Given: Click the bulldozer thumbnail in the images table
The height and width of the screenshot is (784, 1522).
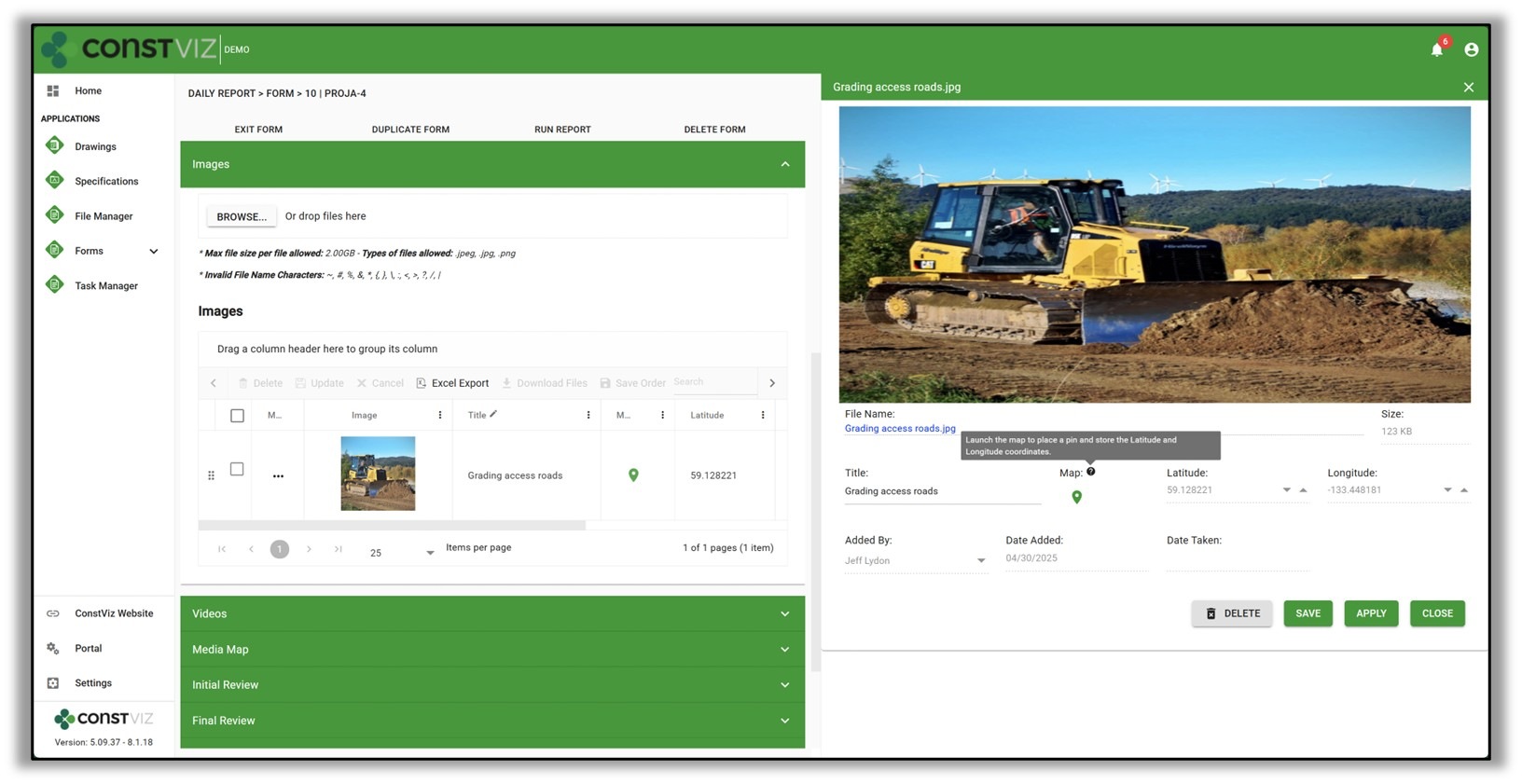Looking at the screenshot, I should click(x=378, y=474).
